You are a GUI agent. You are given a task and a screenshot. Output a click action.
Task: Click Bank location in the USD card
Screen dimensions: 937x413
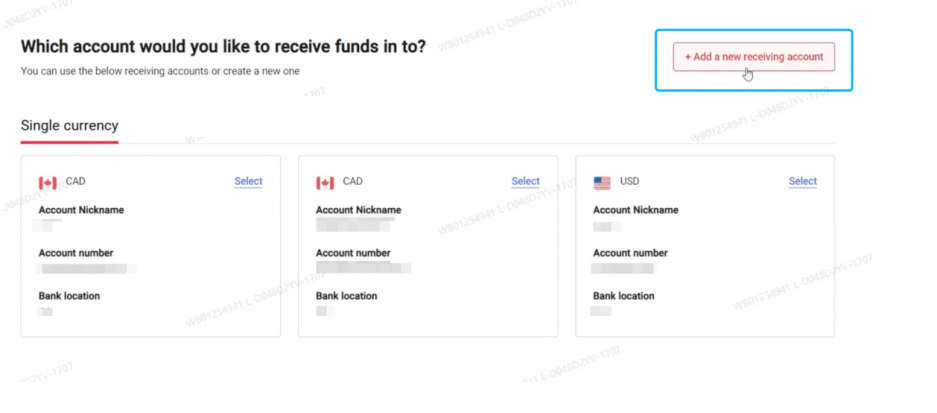(623, 296)
